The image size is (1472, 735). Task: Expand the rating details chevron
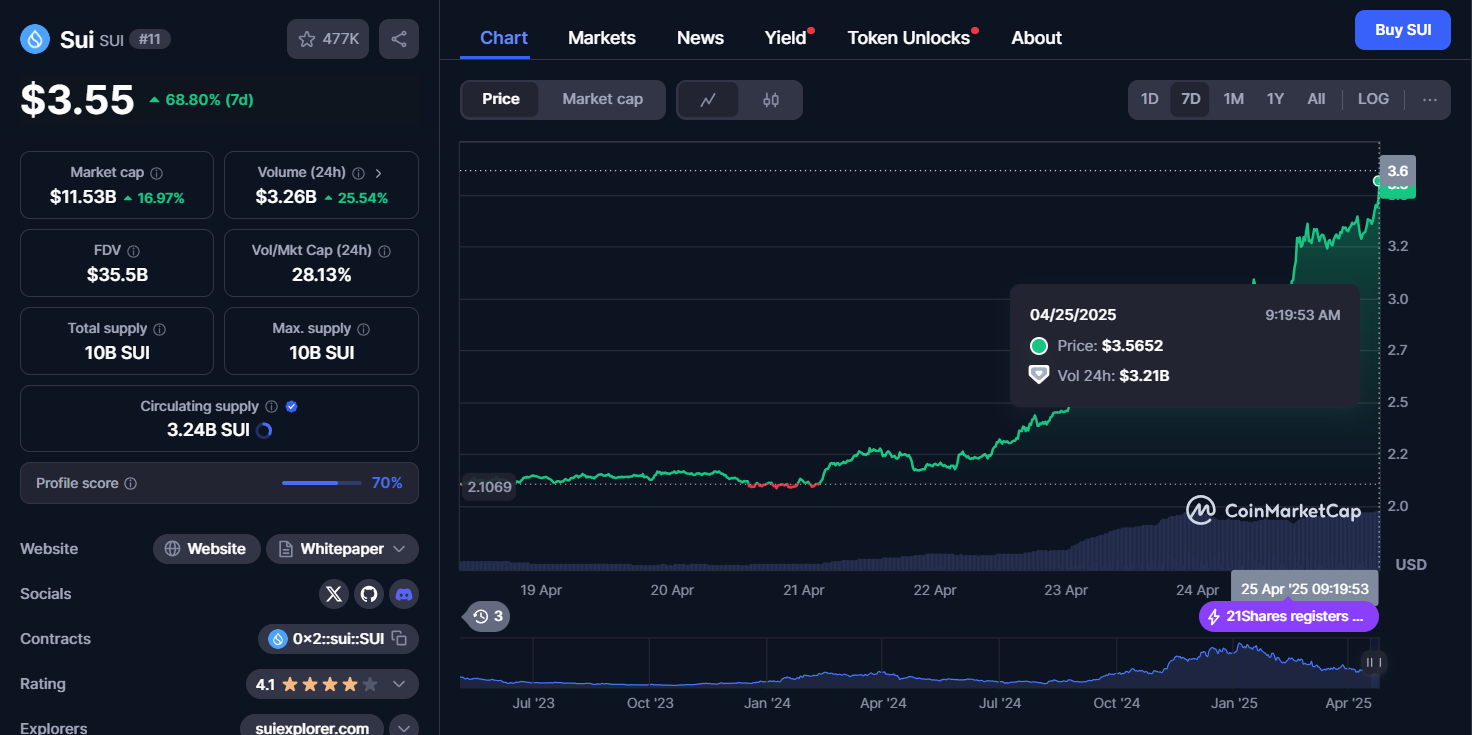(x=399, y=684)
